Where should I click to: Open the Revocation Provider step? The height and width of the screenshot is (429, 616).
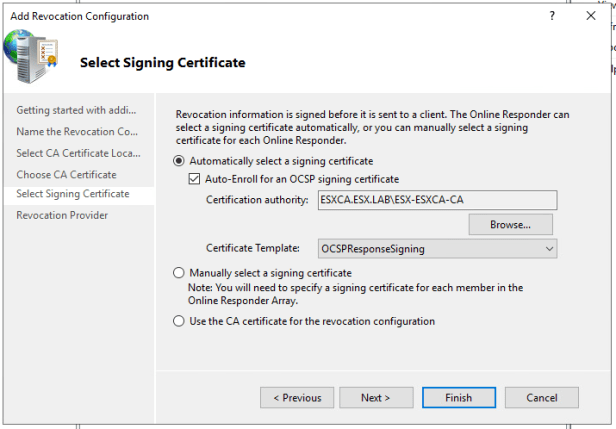[62, 216]
